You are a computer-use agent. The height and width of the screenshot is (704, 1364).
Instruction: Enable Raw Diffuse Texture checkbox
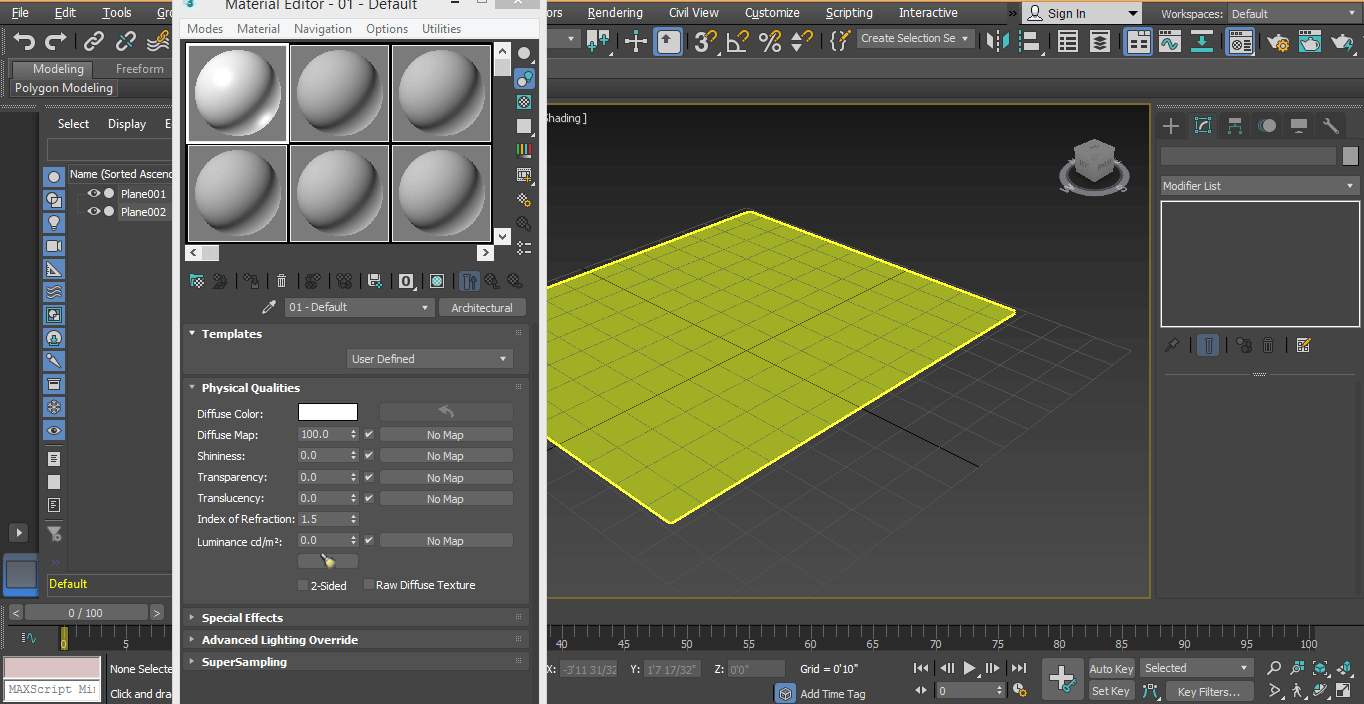pos(369,585)
